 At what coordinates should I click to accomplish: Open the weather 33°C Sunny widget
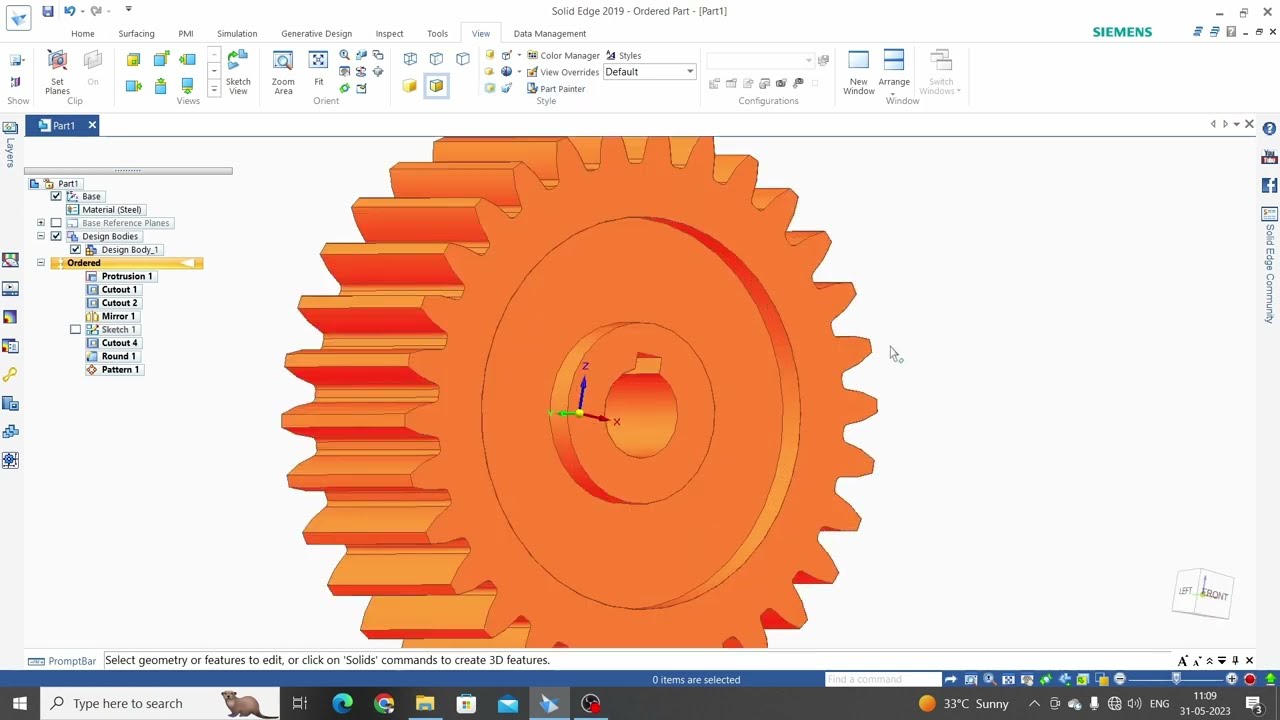[x=964, y=703]
